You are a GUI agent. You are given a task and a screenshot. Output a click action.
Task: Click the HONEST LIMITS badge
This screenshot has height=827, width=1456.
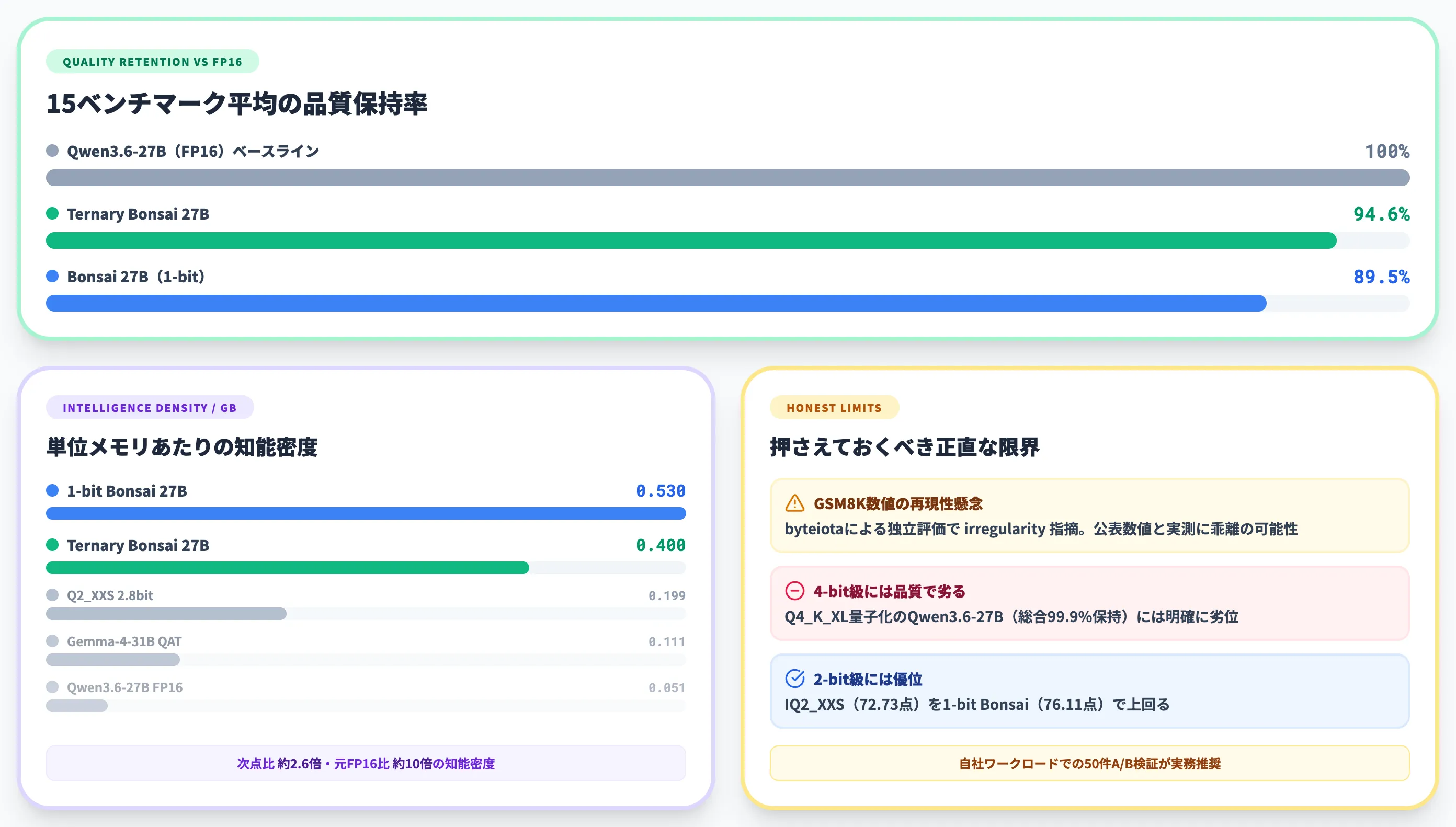834,407
